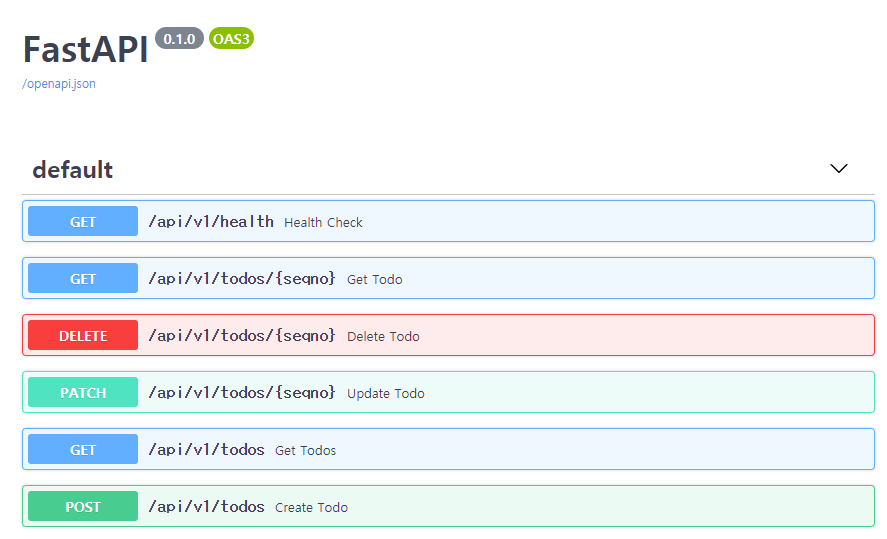Image resolution: width=887 pixels, height=539 pixels.
Task: Click the Get Todos description
Action: point(305,451)
